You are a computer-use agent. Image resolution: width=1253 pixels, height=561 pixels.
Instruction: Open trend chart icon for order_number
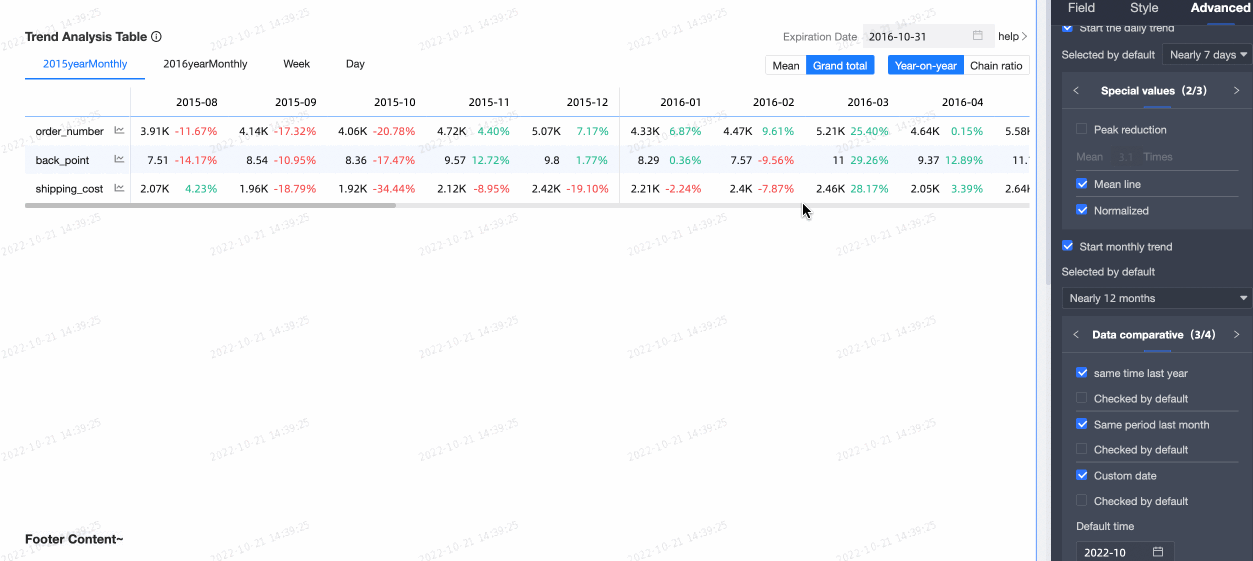click(119, 130)
